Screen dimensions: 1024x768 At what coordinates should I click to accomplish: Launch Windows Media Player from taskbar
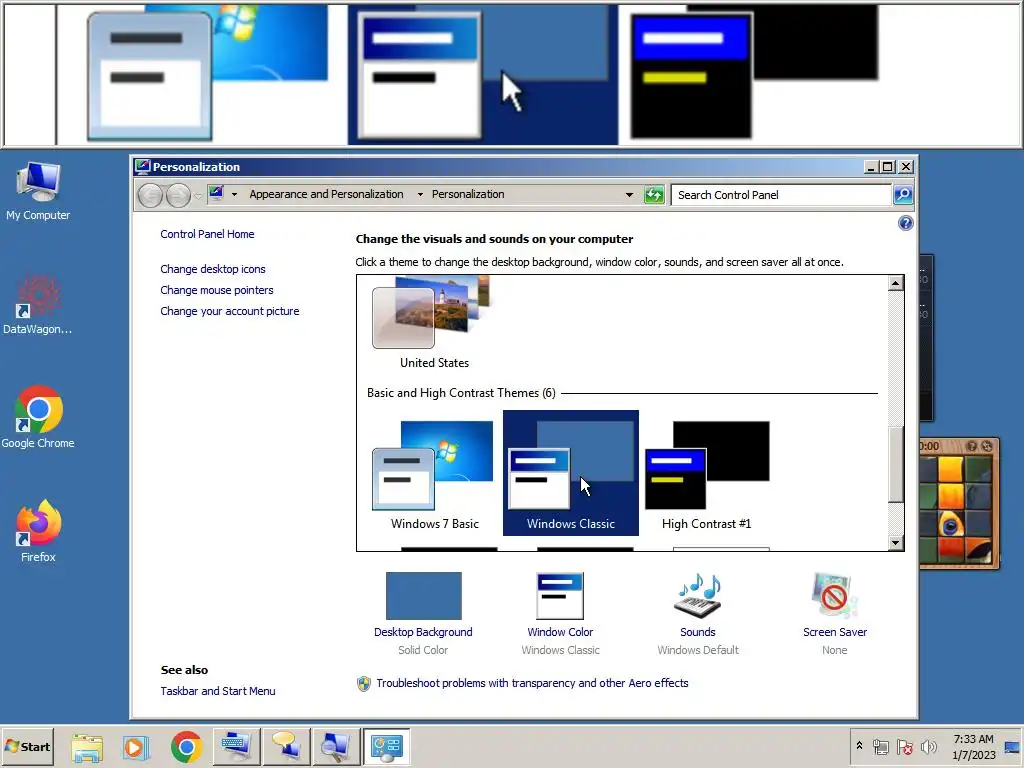(x=136, y=746)
